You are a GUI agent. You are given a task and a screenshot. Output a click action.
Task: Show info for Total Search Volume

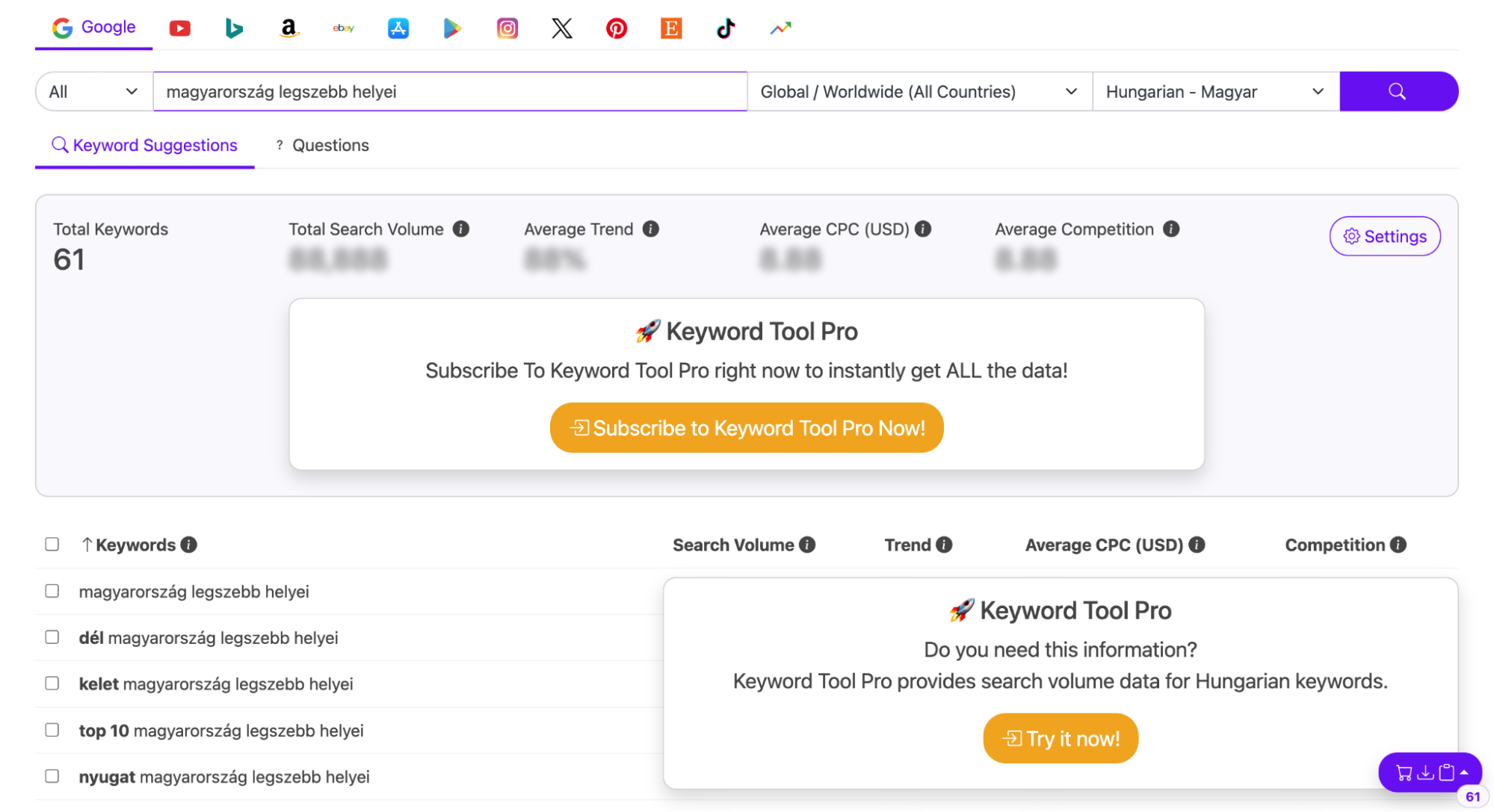461,229
